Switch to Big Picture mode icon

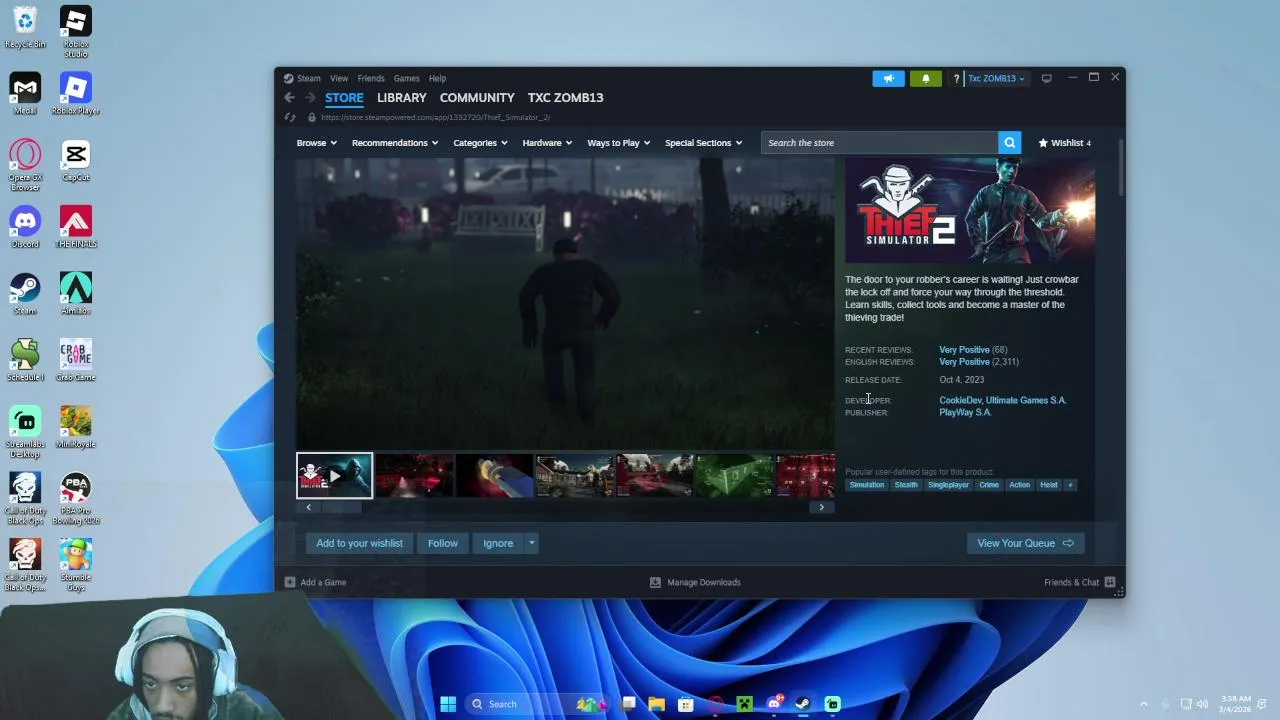[x=1046, y=78]
